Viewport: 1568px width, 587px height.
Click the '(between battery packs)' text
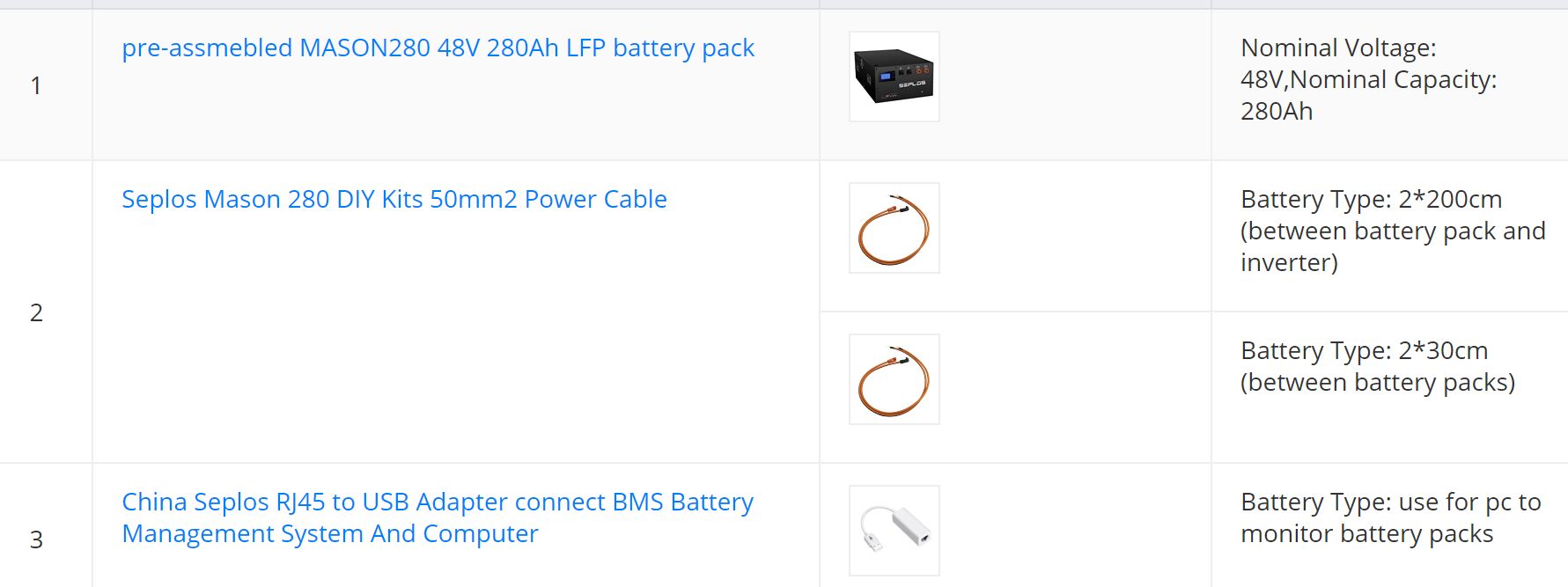coord(1378,383)
